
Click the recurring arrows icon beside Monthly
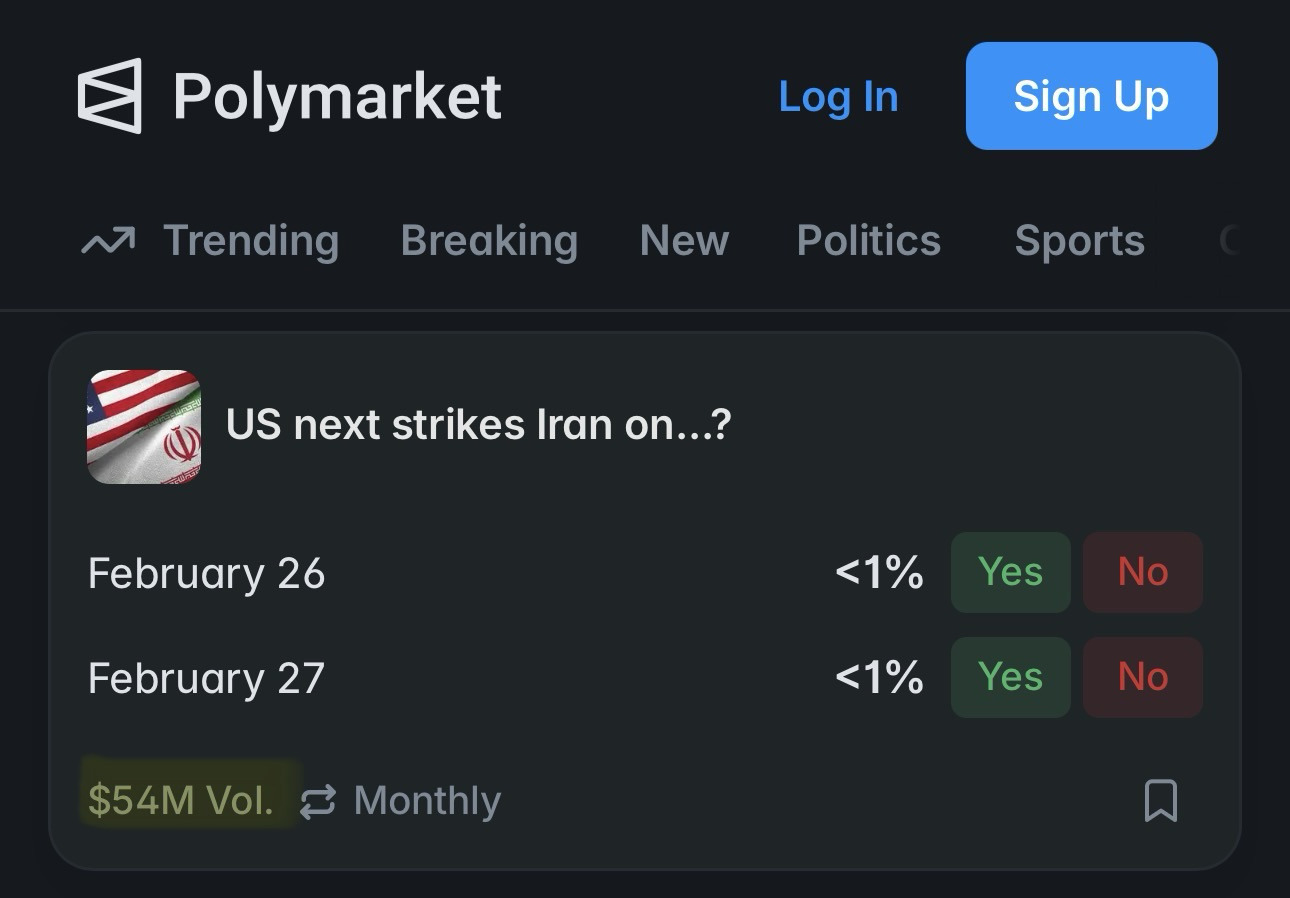pyautogui.click(x=318, y=802)
